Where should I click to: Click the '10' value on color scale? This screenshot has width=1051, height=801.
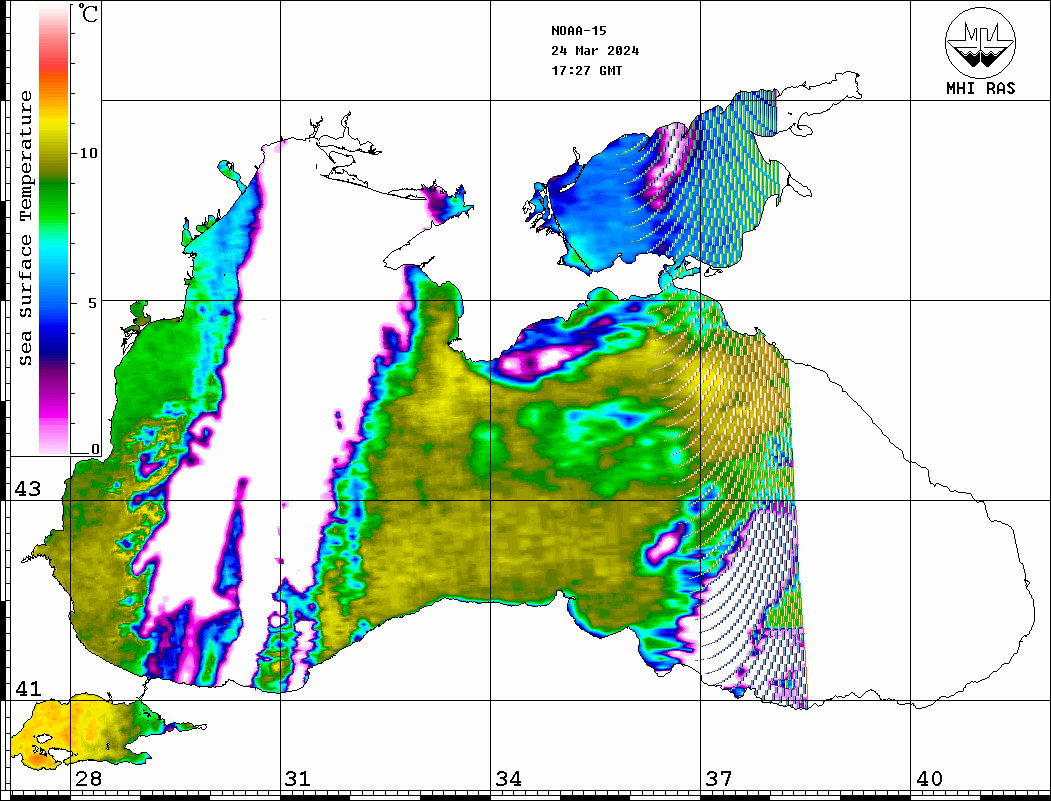tap(89, 153)
